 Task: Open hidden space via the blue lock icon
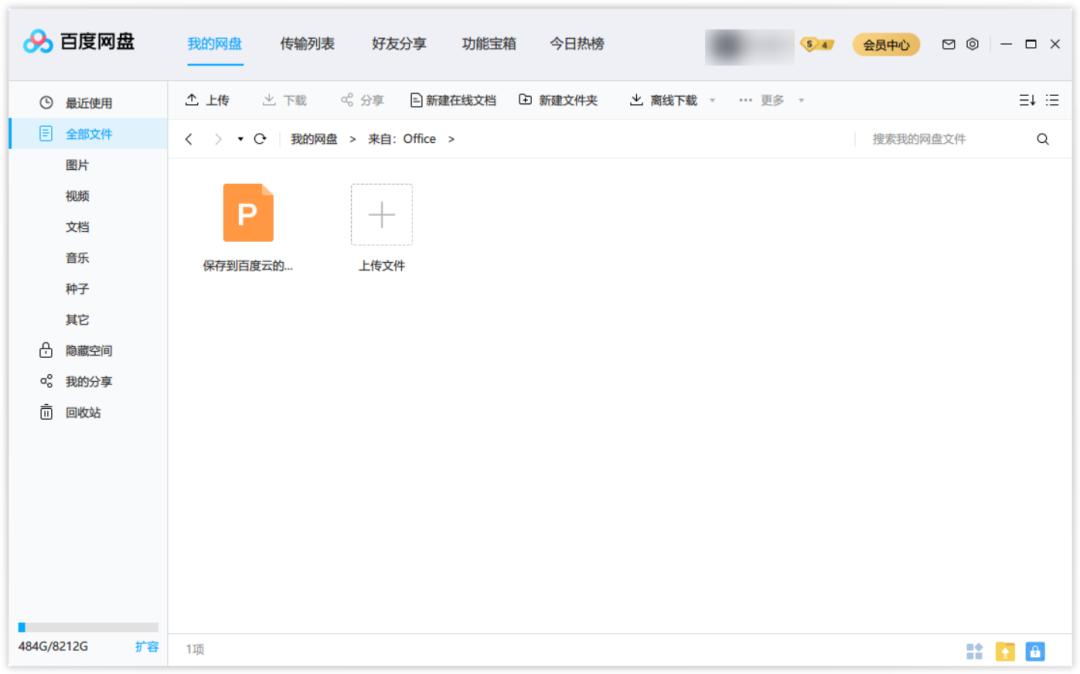click(1033, 651)
